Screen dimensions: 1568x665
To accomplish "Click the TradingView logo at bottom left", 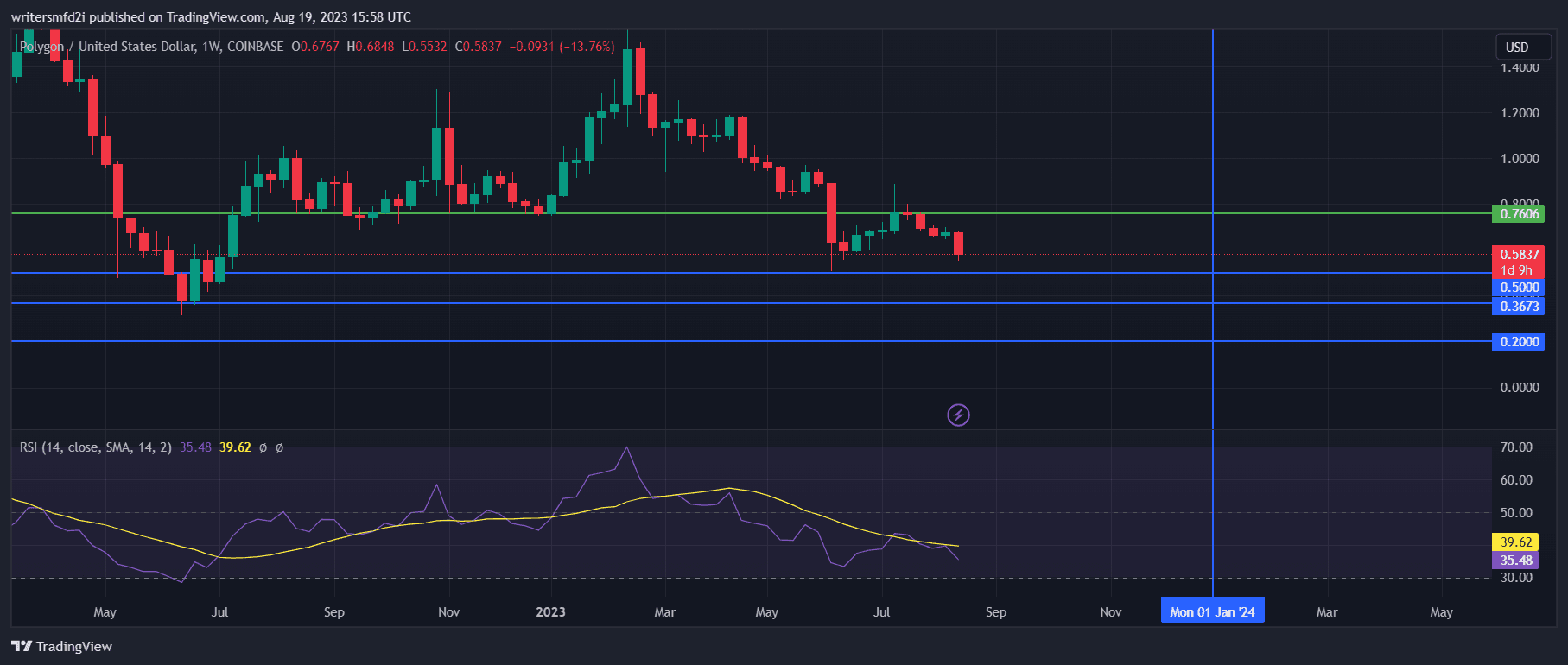I will click(62, 646).
